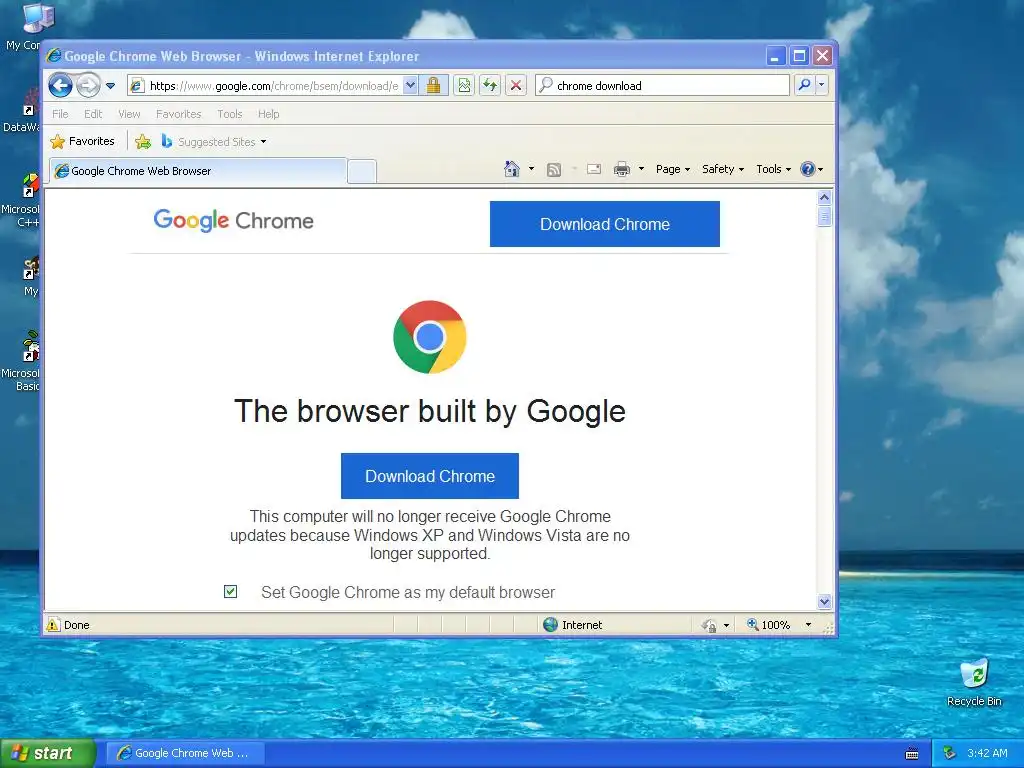Click the vertical scrollbar thumb
Image resolution: width=1024 pixels, height=768 pixels.
[x=824, y=216]
